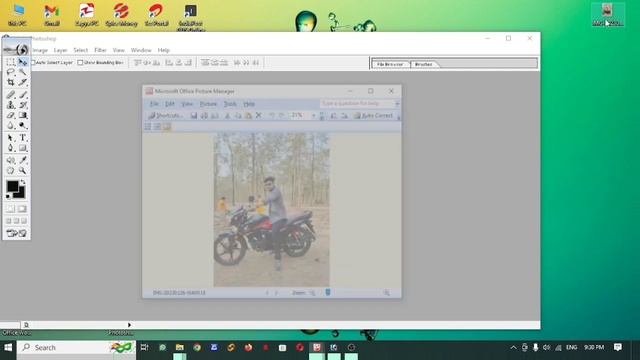
Task: Select the Slice tool
Action: pyautogui.click(x=23, y=82)
